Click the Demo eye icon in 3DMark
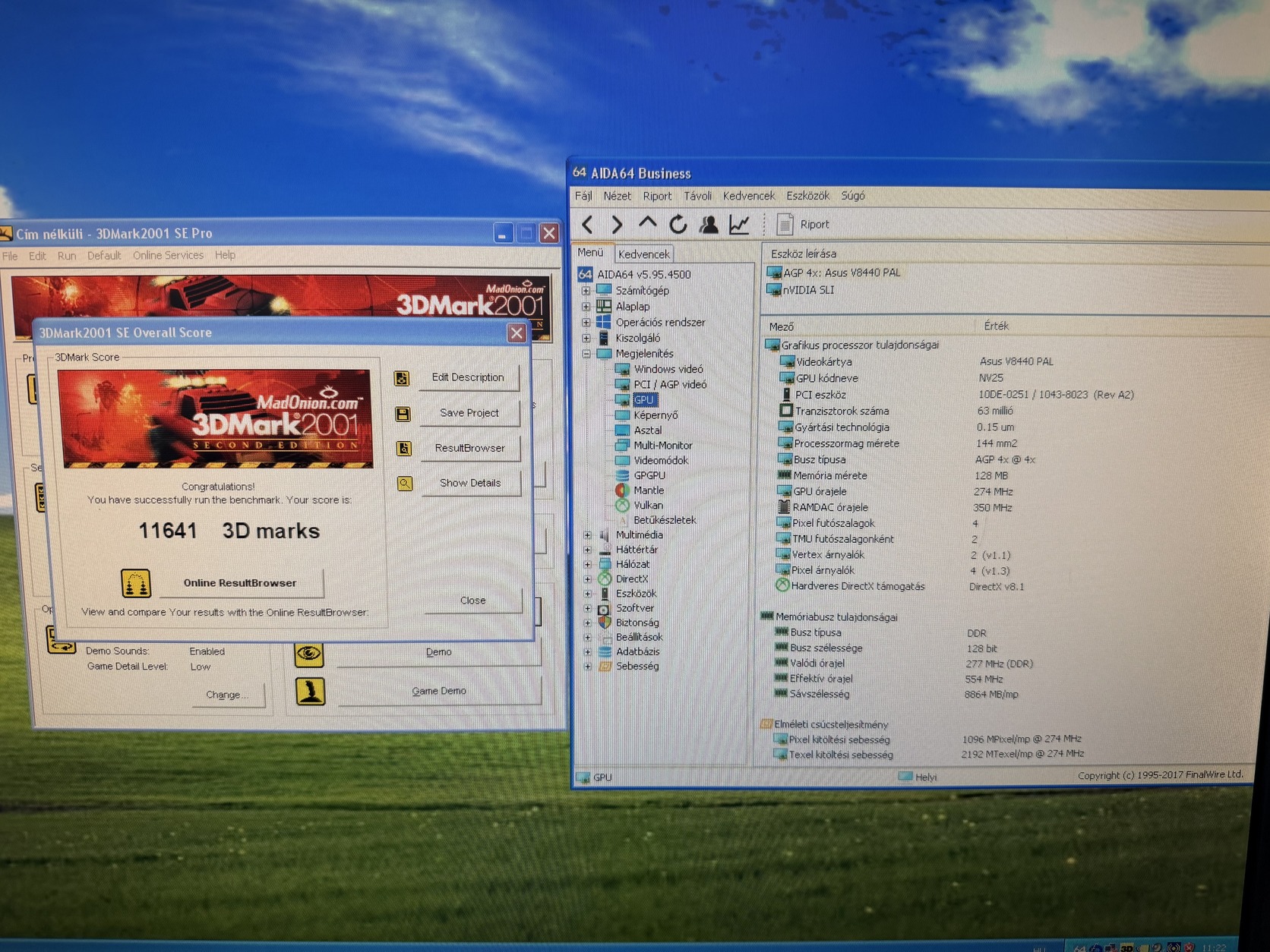Viewport: 1270px width, 952px height. tap(309, 653)
